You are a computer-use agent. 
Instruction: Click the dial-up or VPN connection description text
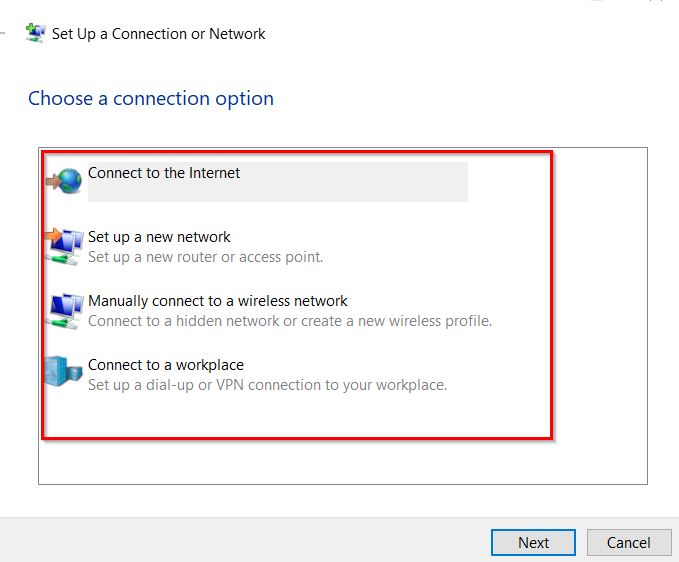(267, 385)
